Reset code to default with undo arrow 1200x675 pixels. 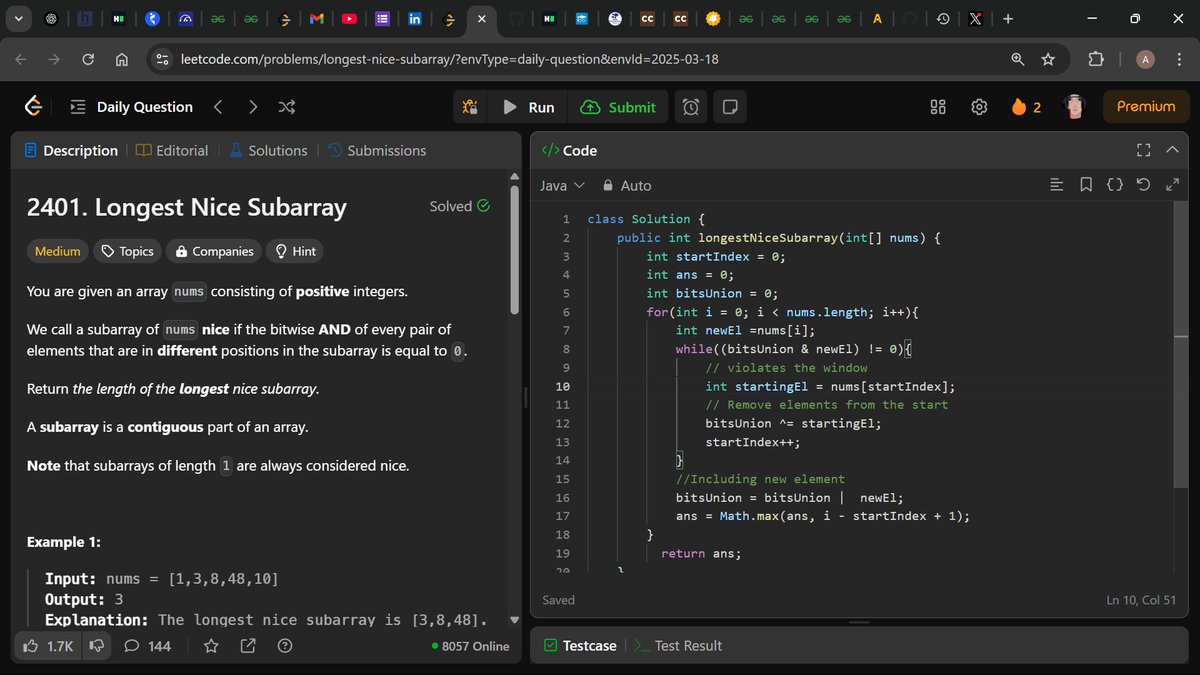(x=1144, y=185)
